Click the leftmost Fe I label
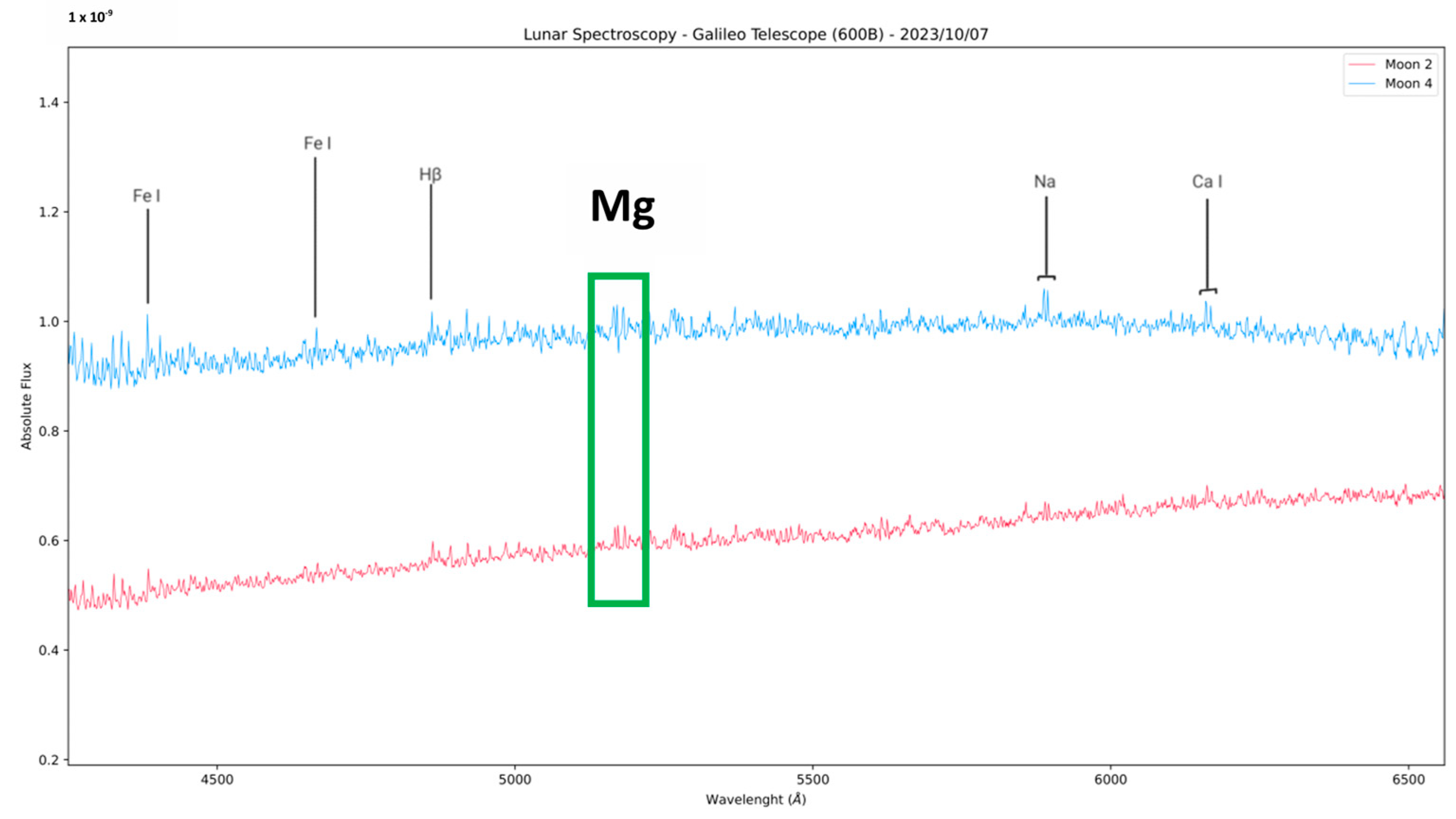 (x=146, y=196)
